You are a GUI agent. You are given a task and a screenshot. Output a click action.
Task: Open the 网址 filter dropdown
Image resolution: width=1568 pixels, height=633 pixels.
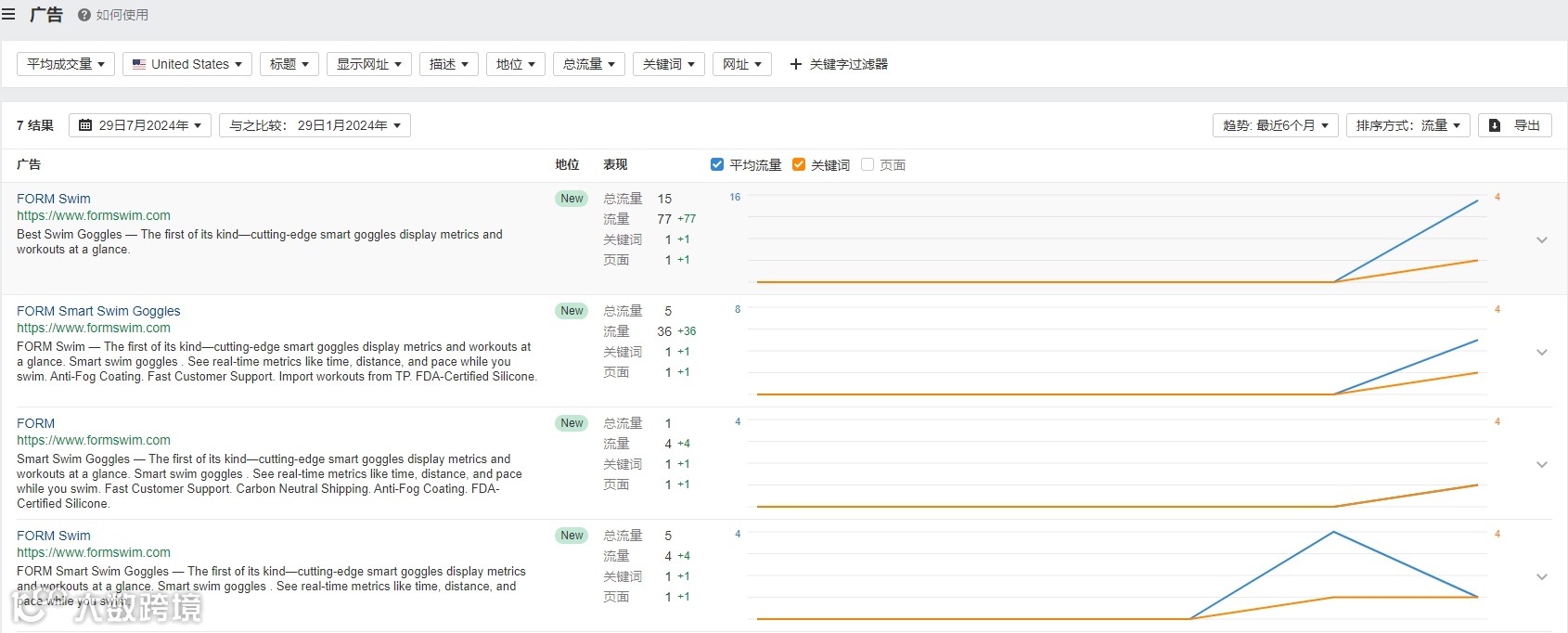(742, 64)
